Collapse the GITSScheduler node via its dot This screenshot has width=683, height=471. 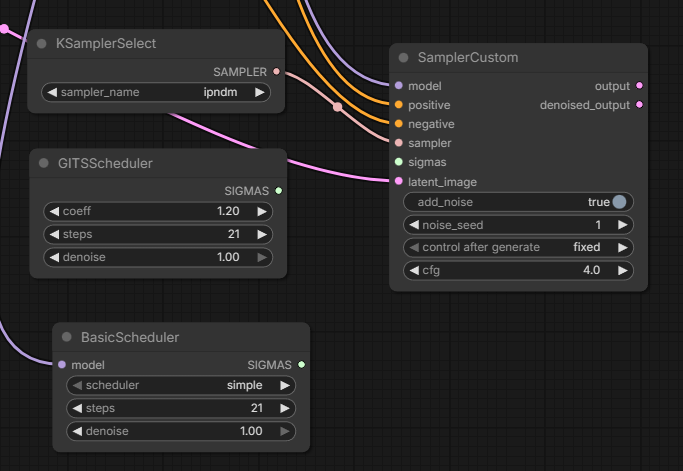point(44,163)
